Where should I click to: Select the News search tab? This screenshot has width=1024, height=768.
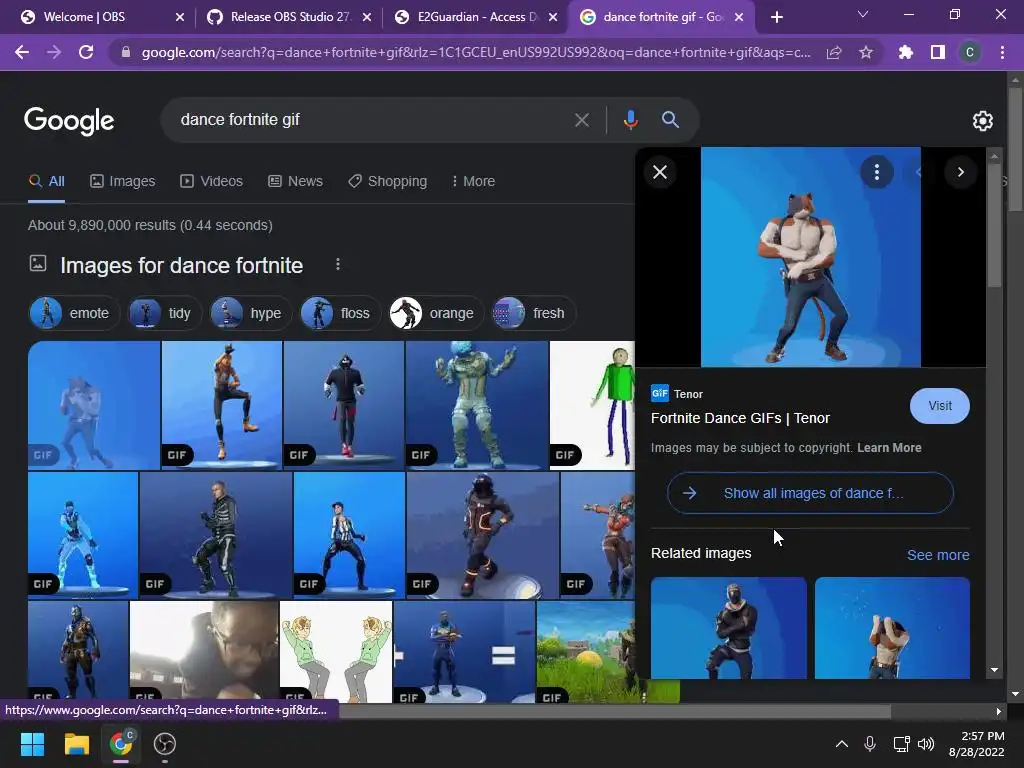point(295,181)
